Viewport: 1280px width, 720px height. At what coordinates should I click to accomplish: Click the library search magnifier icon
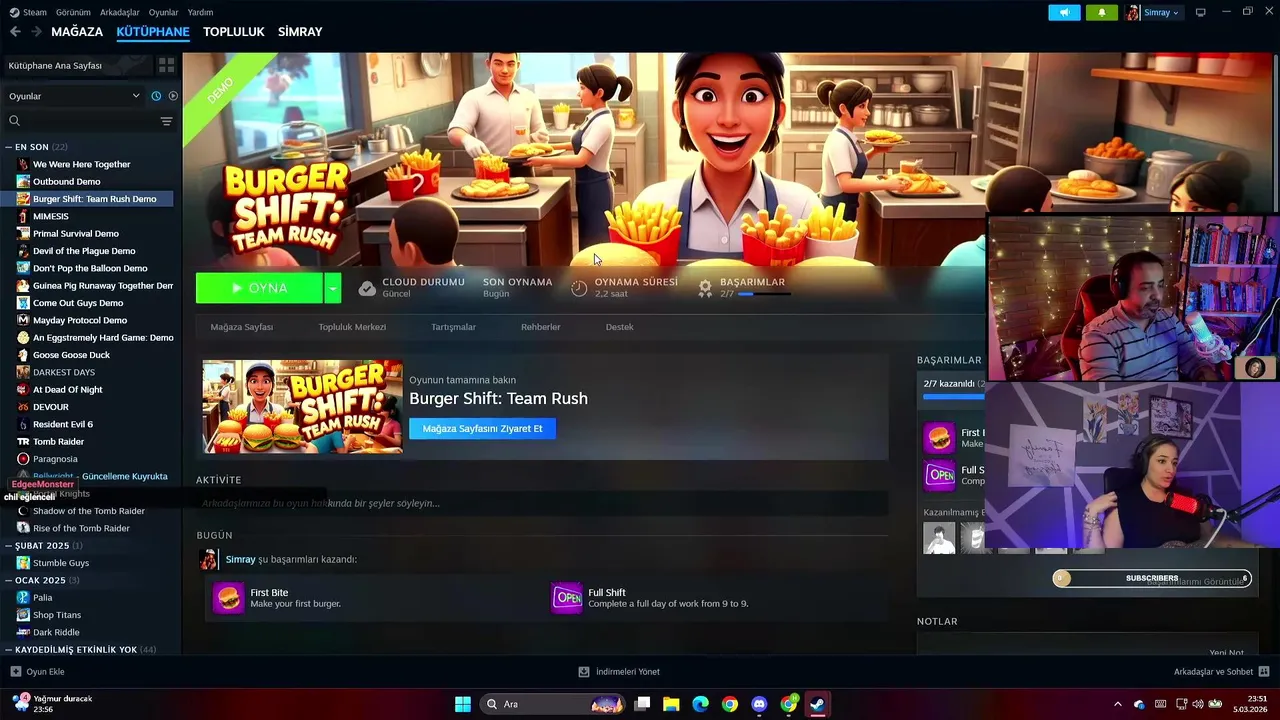tap(15, 121)
